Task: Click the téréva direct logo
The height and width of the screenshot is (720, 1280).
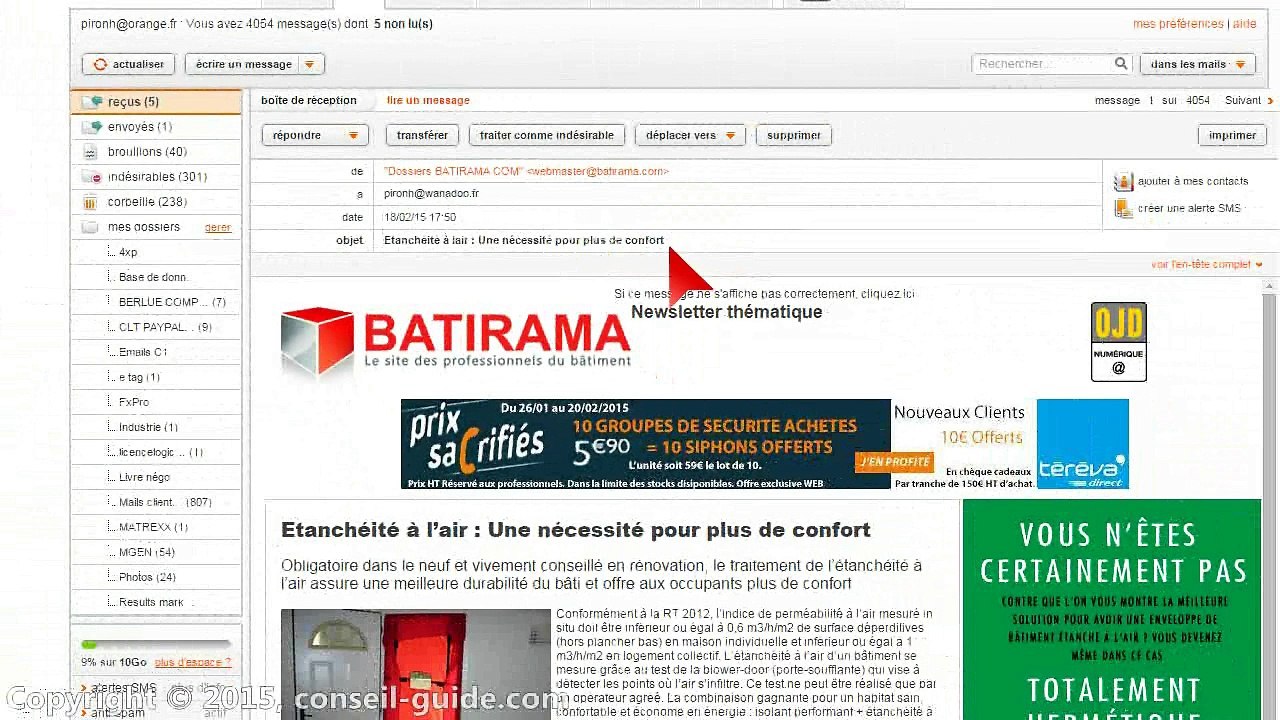Action: (1082, 444)
